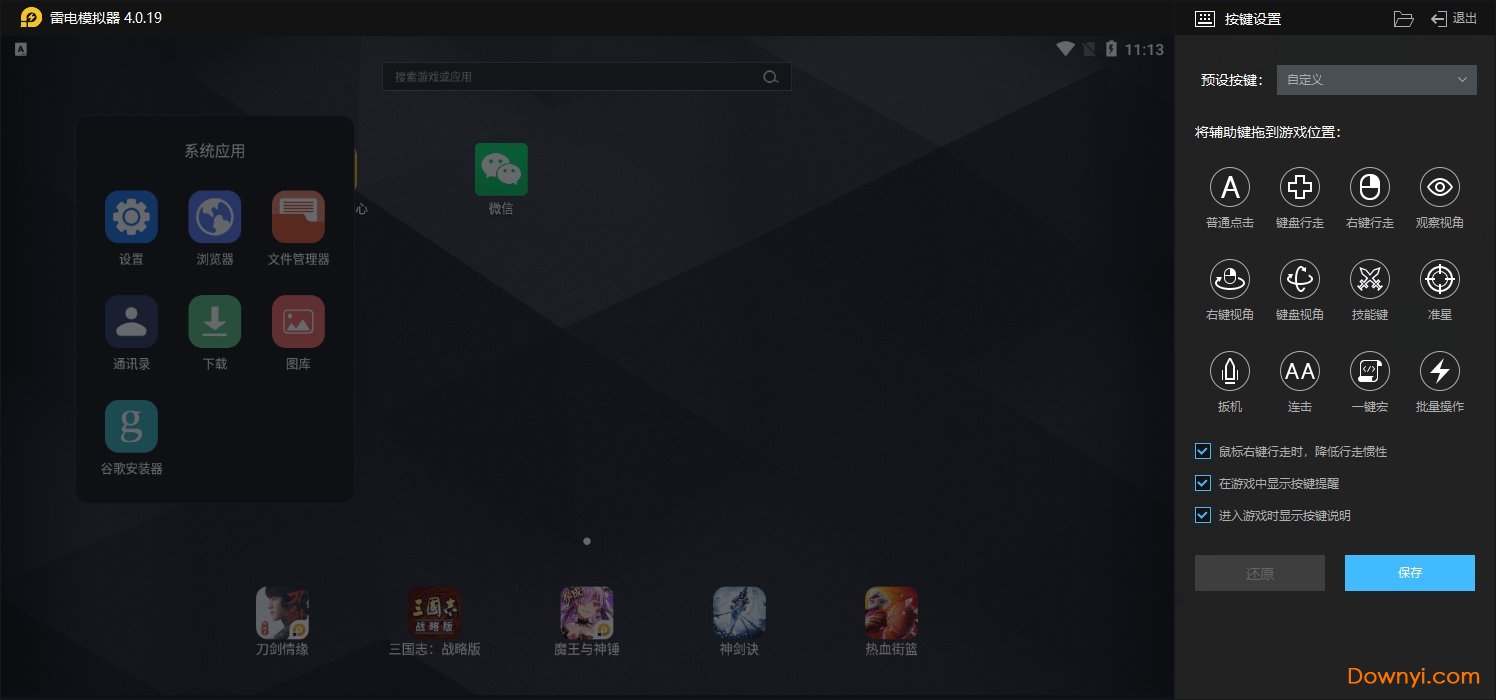The height and width of the screenshot is (700, 1496).
Task: Disable 进入游戏时显示按键说明 checkbox
Action: (1203, 515)
